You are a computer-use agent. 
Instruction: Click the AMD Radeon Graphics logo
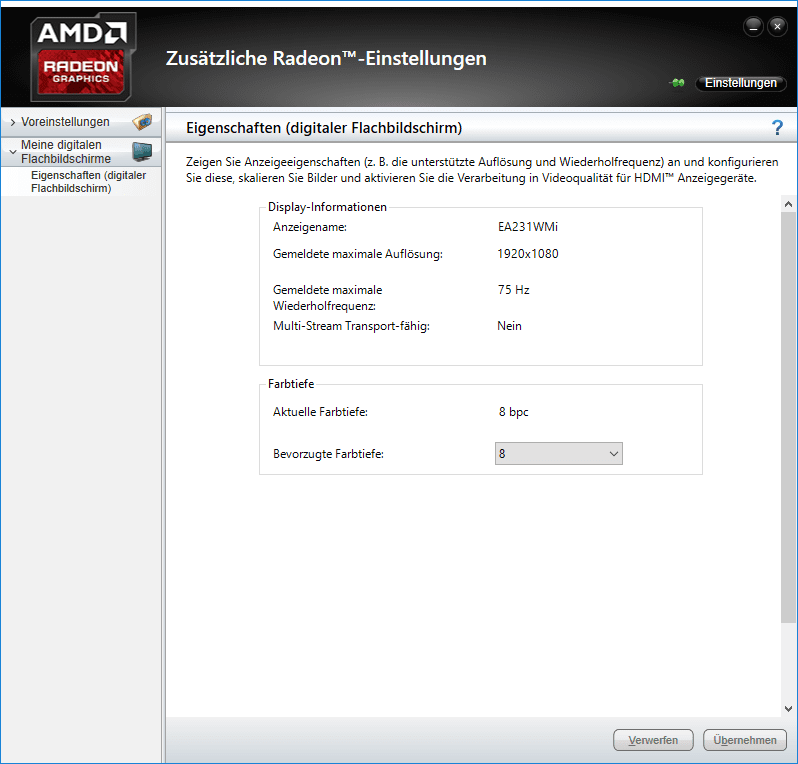coord(83,57)
